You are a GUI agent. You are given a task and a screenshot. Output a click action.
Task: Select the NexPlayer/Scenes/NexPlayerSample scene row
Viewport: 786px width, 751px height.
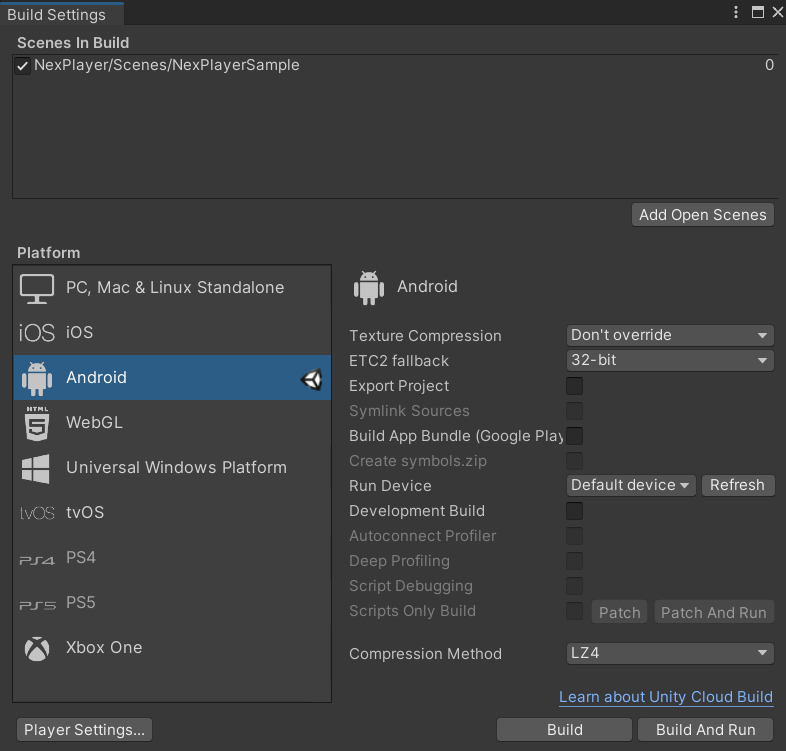click(395, 66)
